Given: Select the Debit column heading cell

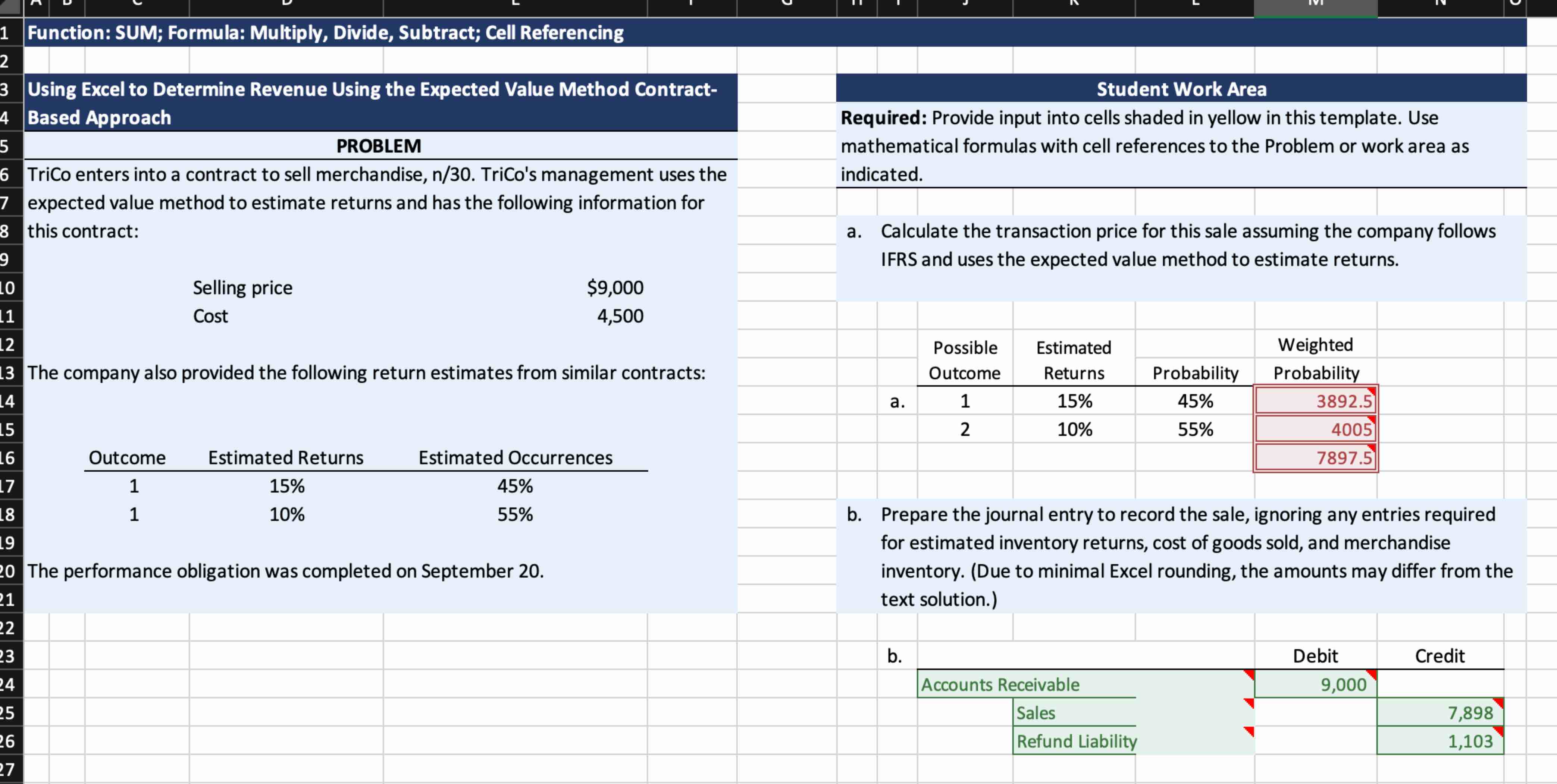Looking at the screenshot, I should pos(1315,656).
